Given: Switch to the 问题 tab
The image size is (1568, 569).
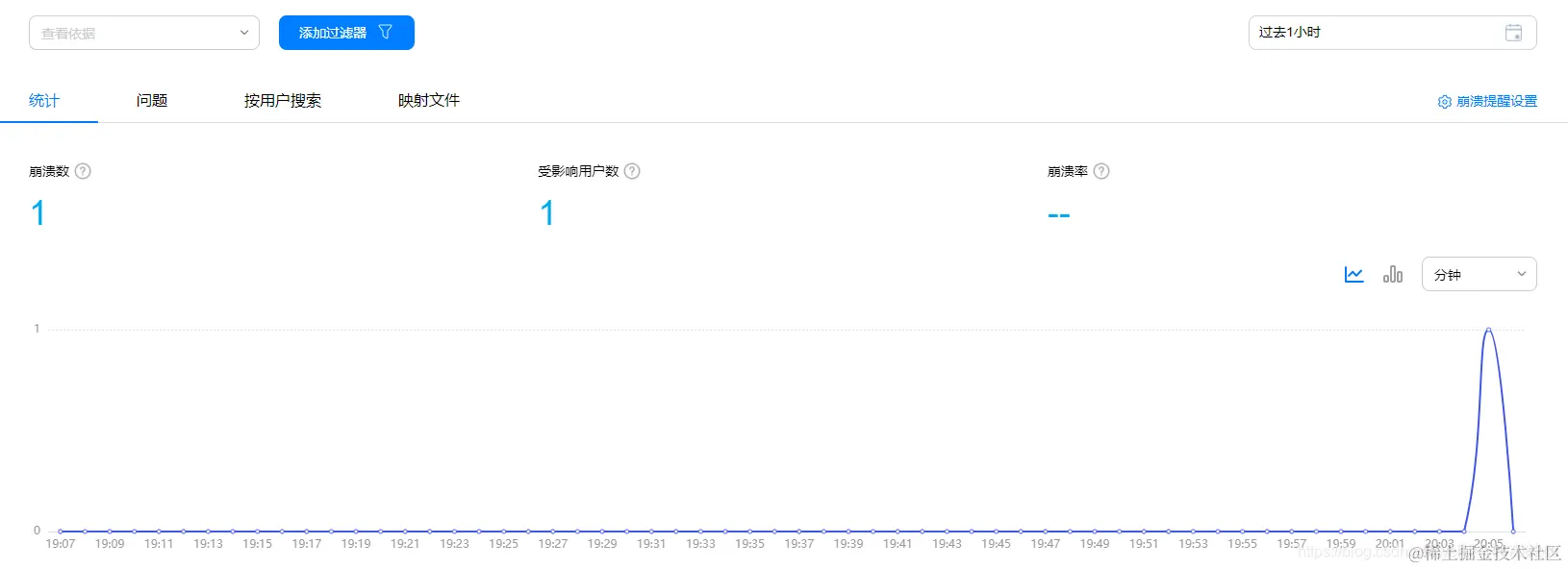Looking at the screenshot, I should pyautogui.click(x=152, y=100).
